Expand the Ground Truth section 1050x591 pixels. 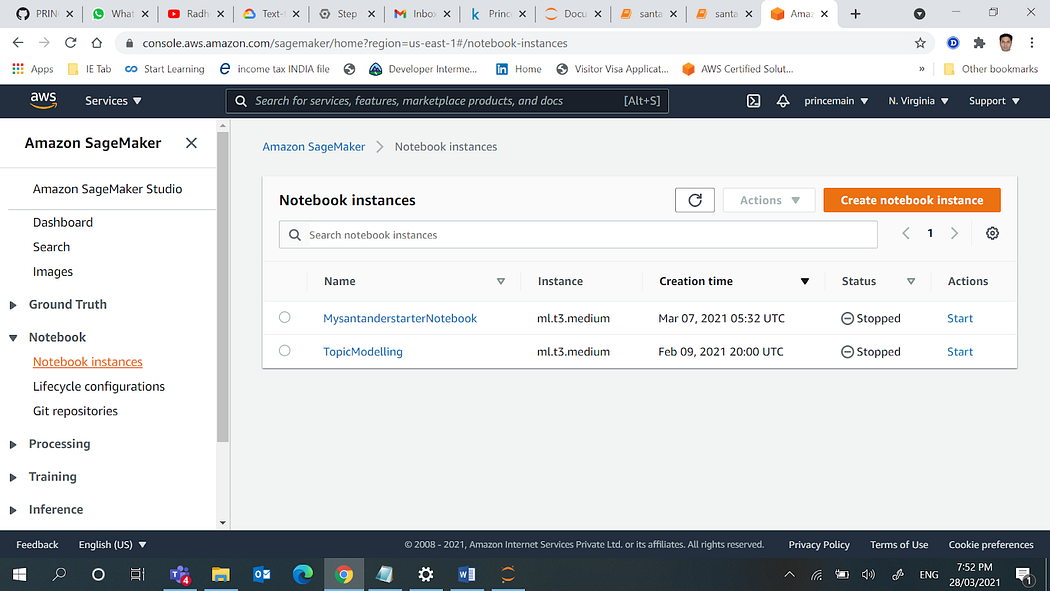[x=13, y=305]
